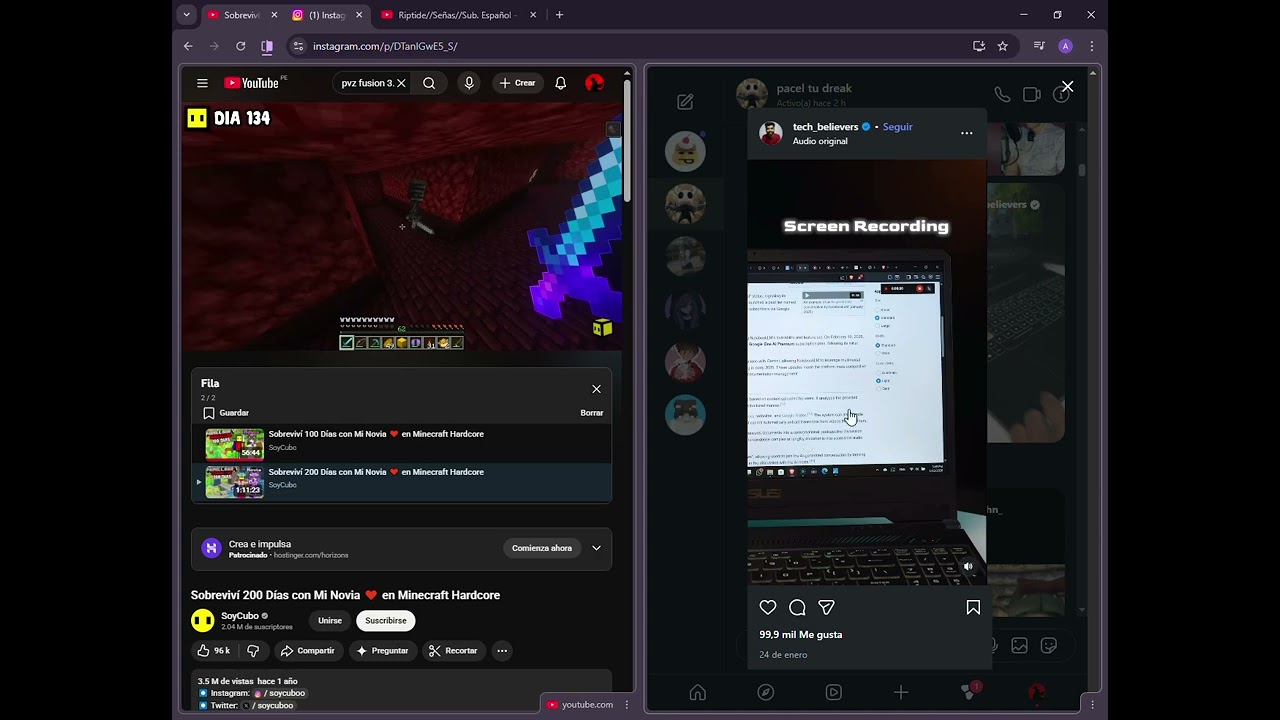Open the video's more actions ellipsis
Viewport: 1280px width, 720px height.
(x=502, y=651)
